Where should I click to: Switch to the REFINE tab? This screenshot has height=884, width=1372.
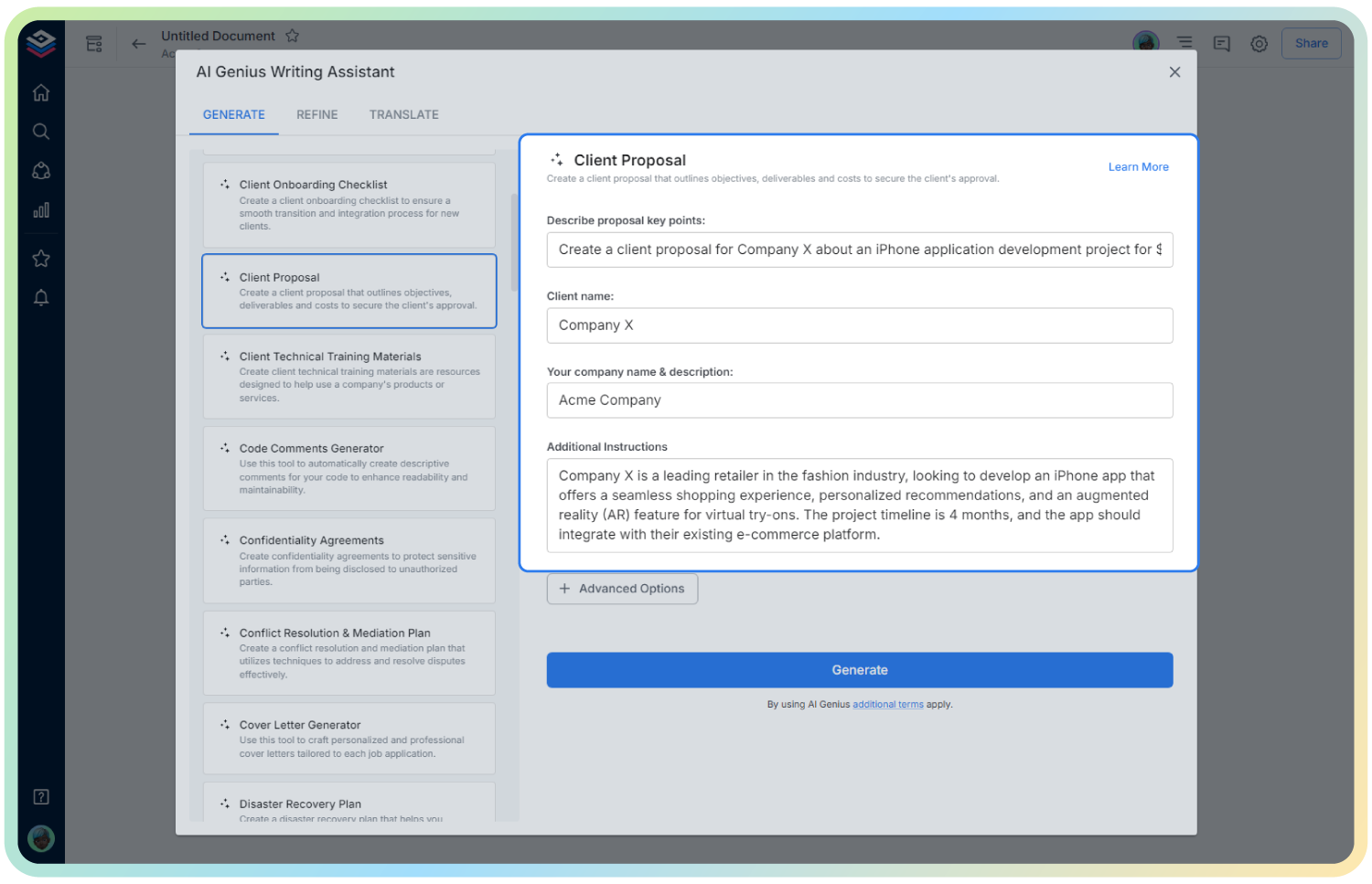pos(316,114)
